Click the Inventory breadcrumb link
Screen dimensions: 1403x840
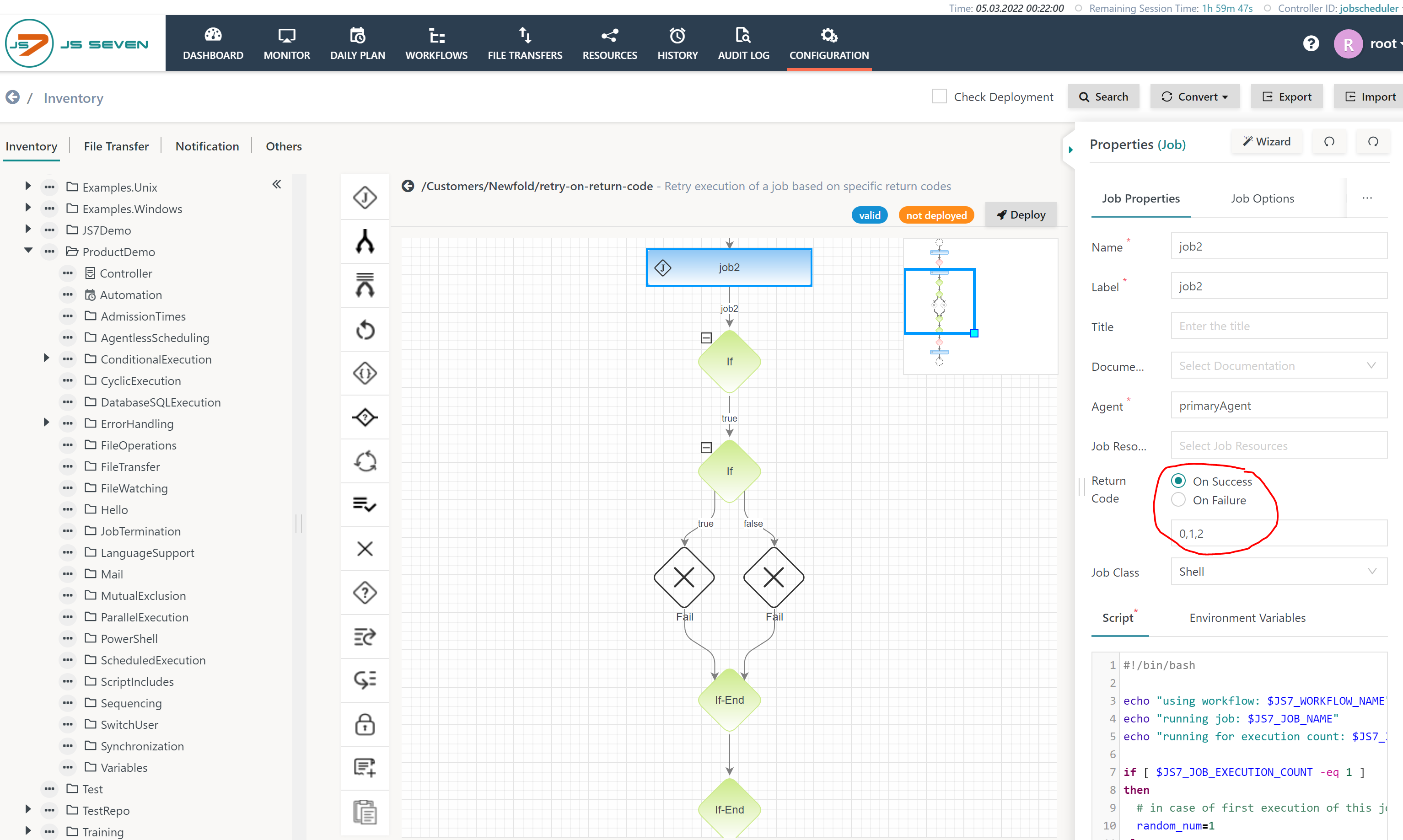[73, 98]
